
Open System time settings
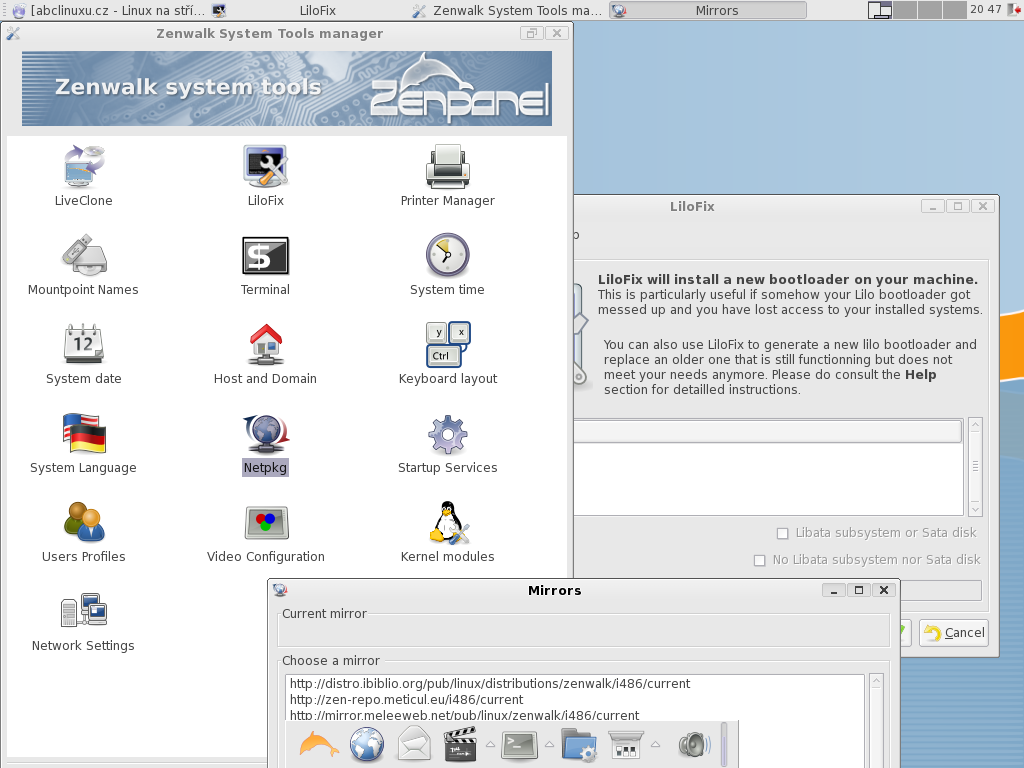(447, 264)
